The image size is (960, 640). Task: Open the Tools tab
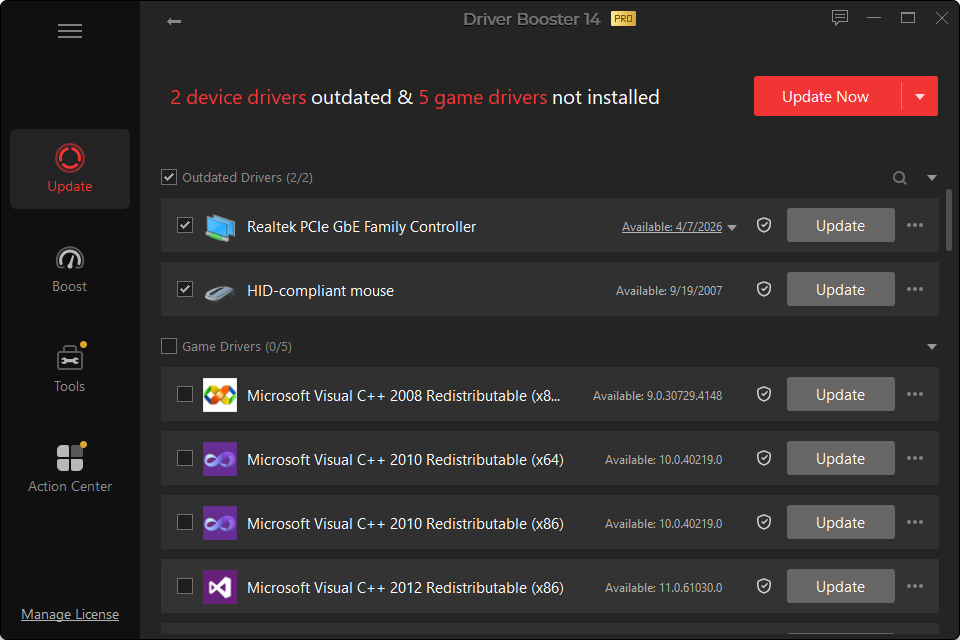point(70,369)
